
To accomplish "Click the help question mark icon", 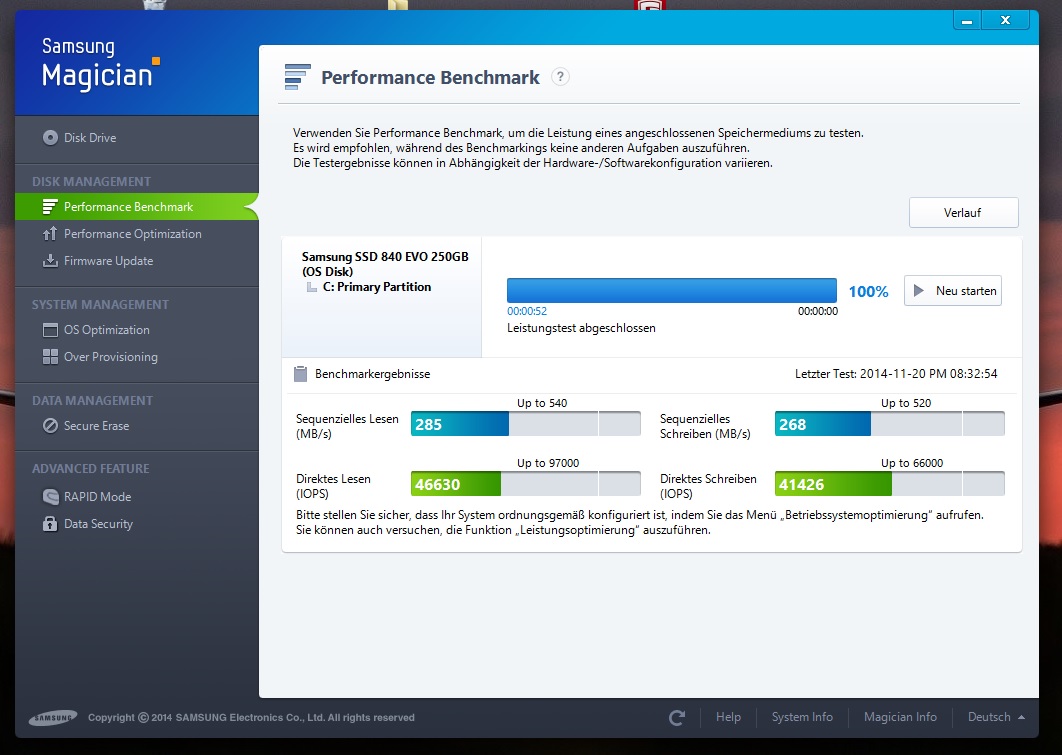I will click(560, 77).
